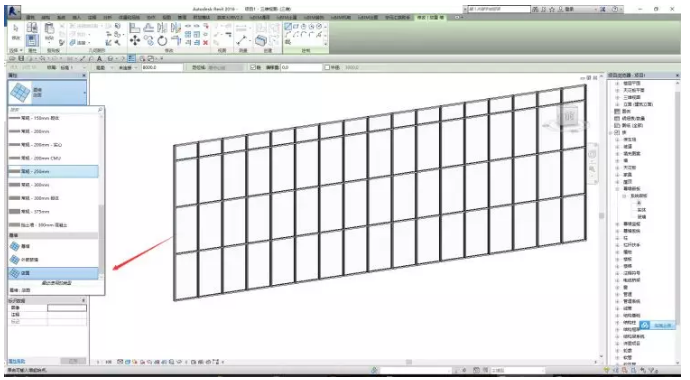Select the Mirror - Draw Axis tool

tap(176, 29)
